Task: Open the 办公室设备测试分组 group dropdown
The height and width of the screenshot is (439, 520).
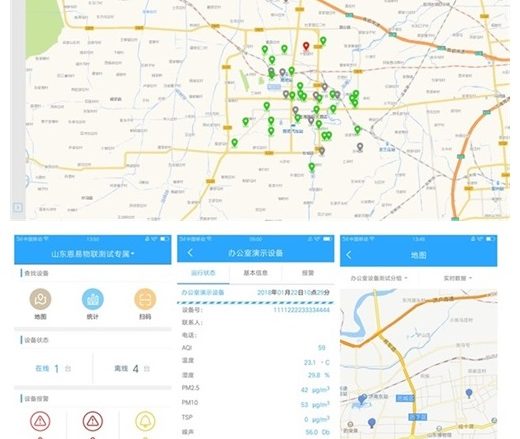Action: point(379,278)
